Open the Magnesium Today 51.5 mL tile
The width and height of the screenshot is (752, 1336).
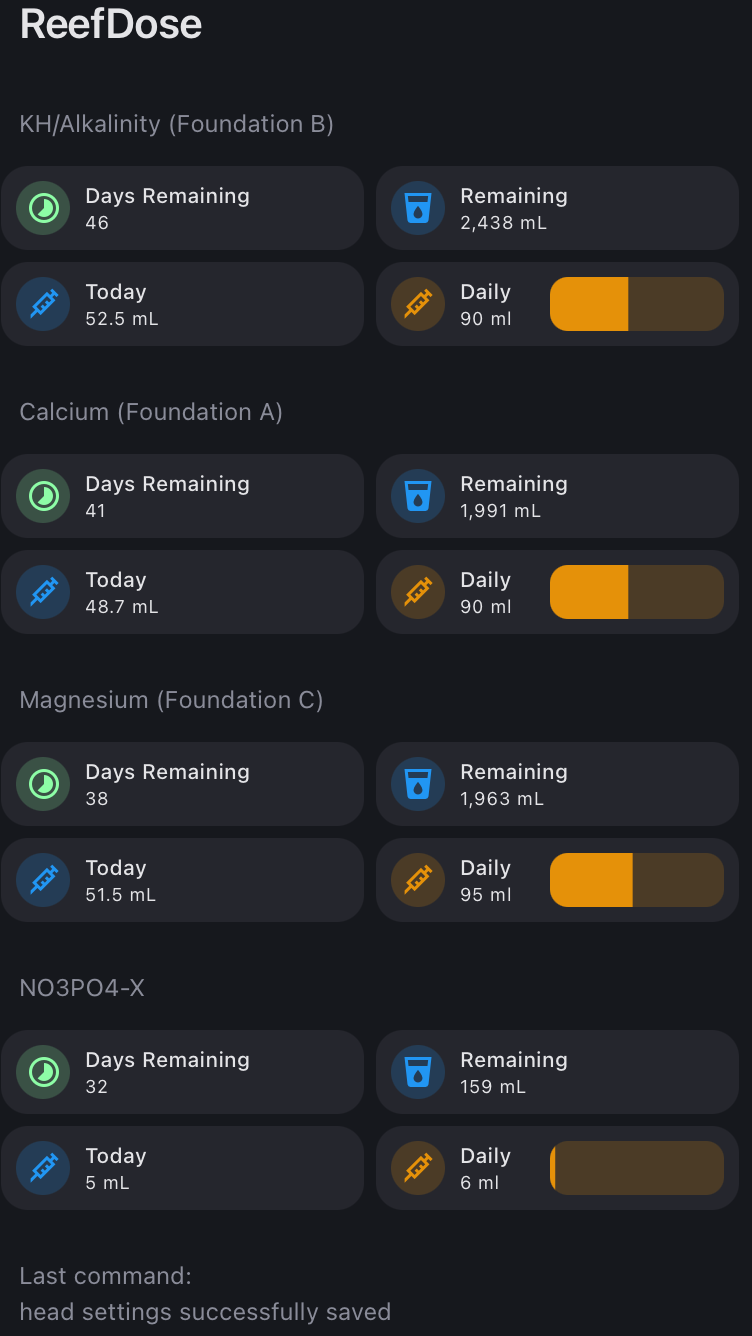[182, 880]
